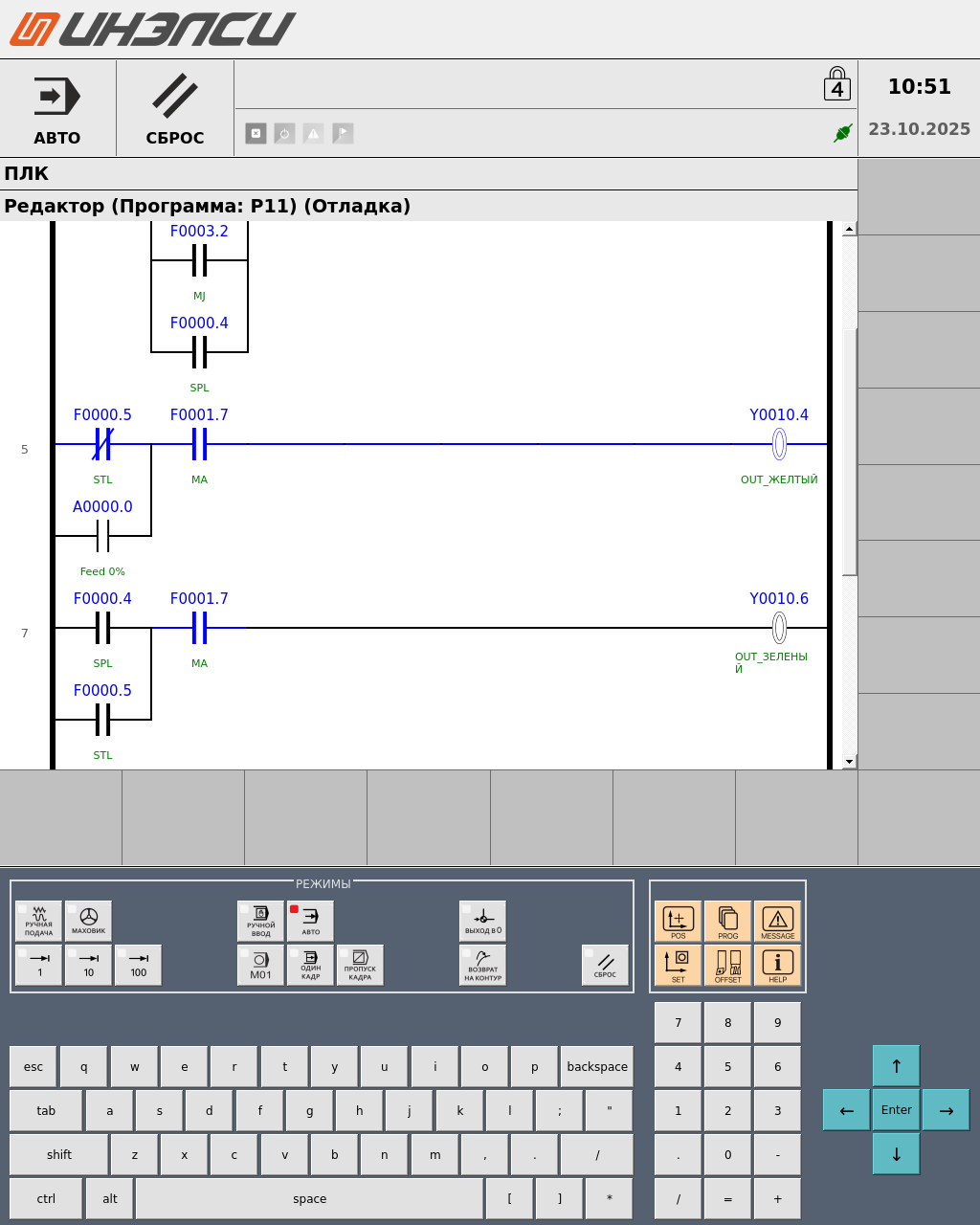Image resolution: width=980 pixels, height=1225 pixels.
Task: Select the step size 100 increment button
Action: [x=138, y=965]
